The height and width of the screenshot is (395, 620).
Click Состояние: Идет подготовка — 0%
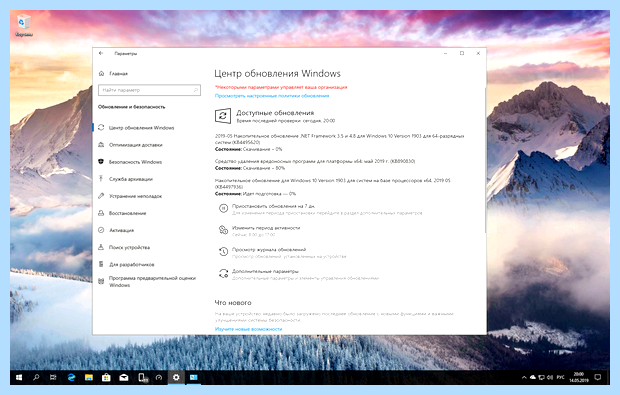[x=255, y=194]
